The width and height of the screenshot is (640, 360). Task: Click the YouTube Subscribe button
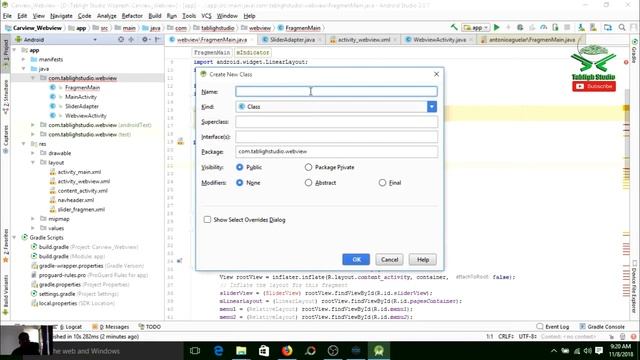click(x=594, y=86)
